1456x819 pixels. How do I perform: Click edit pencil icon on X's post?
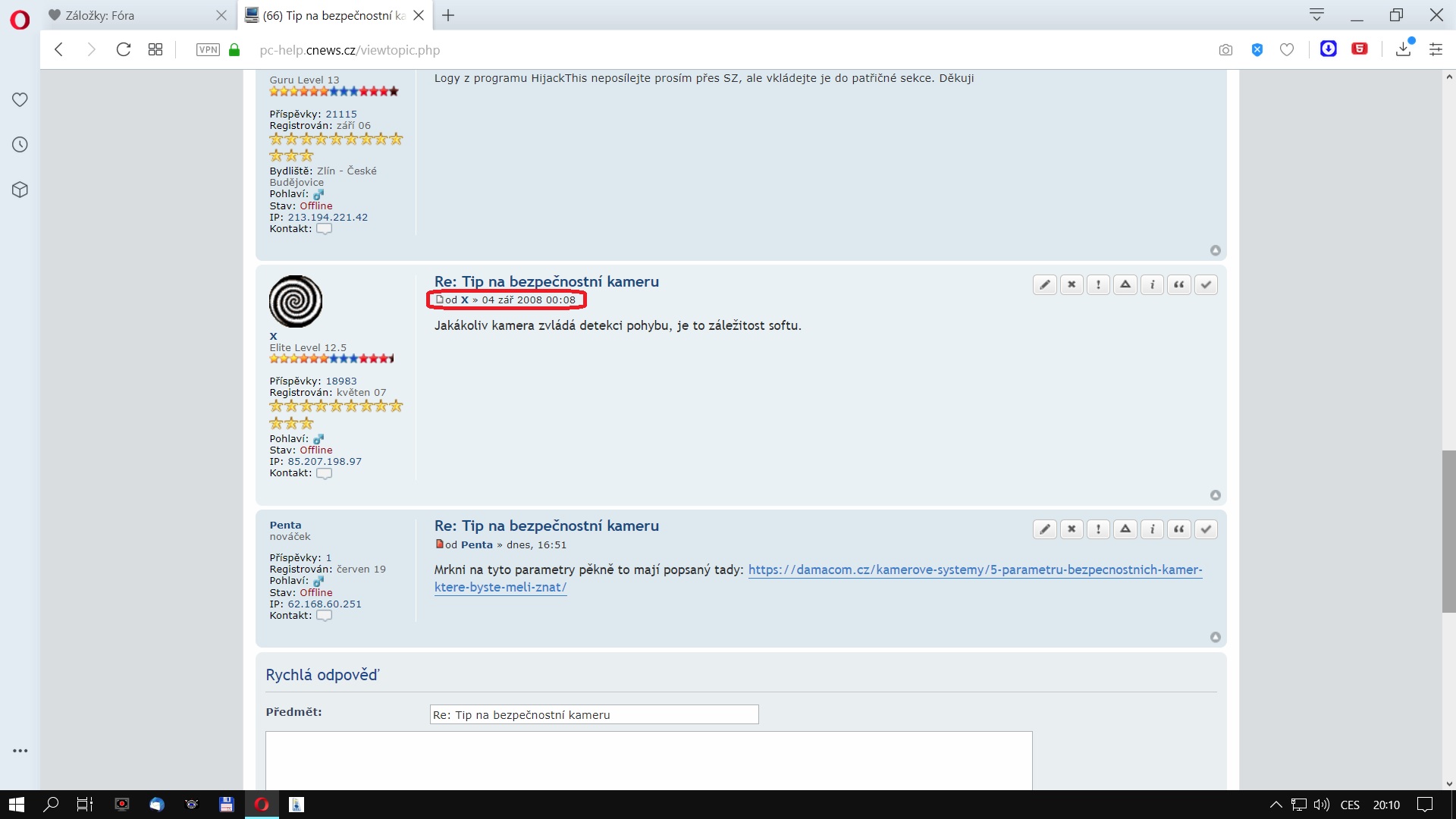pyautogui.click(x=1044, y=284)
